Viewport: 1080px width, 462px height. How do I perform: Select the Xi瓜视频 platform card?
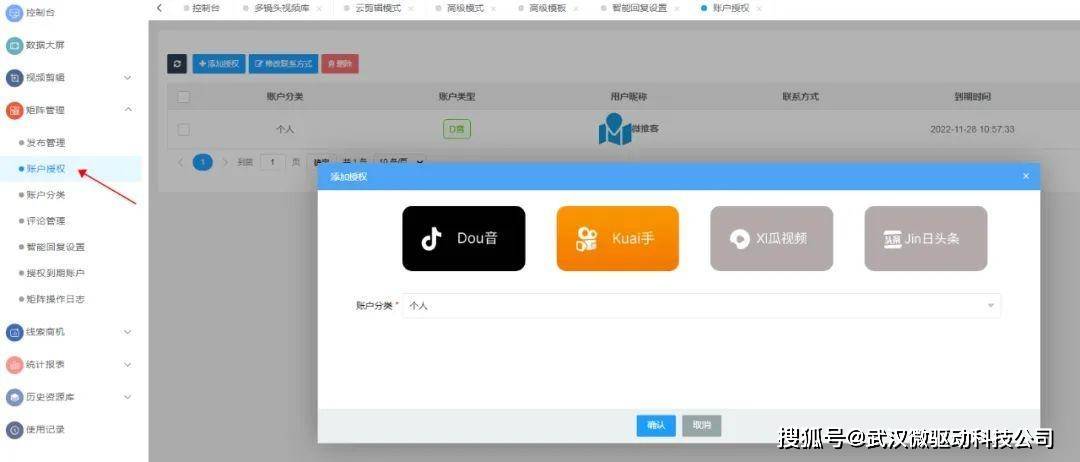coord(771,238)
